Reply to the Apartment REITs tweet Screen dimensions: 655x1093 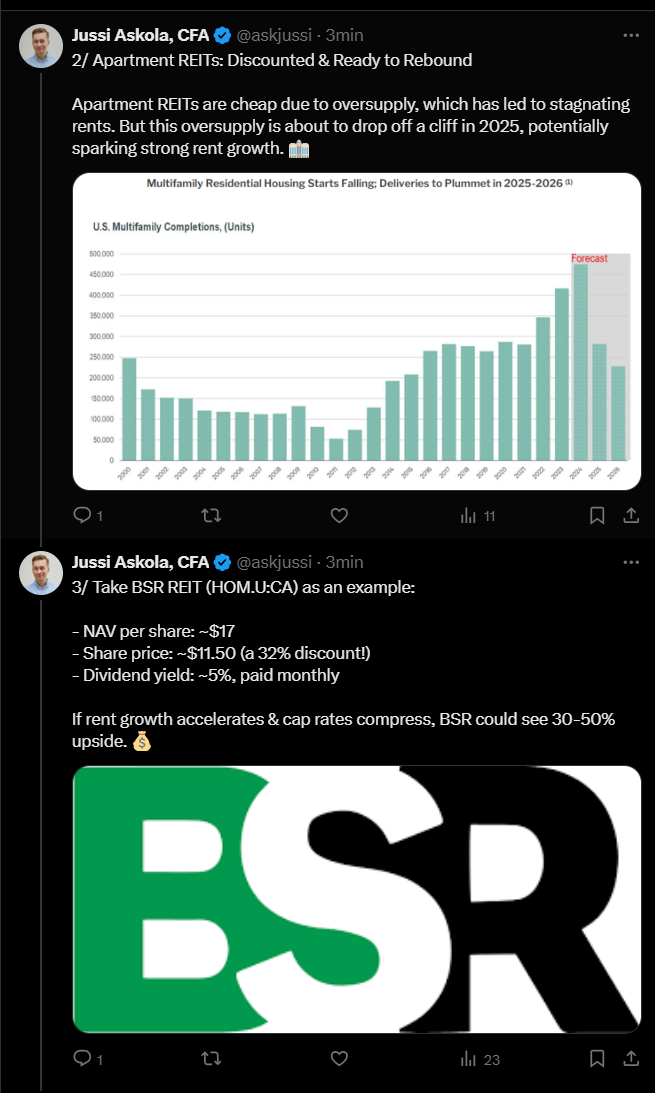pyautogui.click(x=83, y=515)
